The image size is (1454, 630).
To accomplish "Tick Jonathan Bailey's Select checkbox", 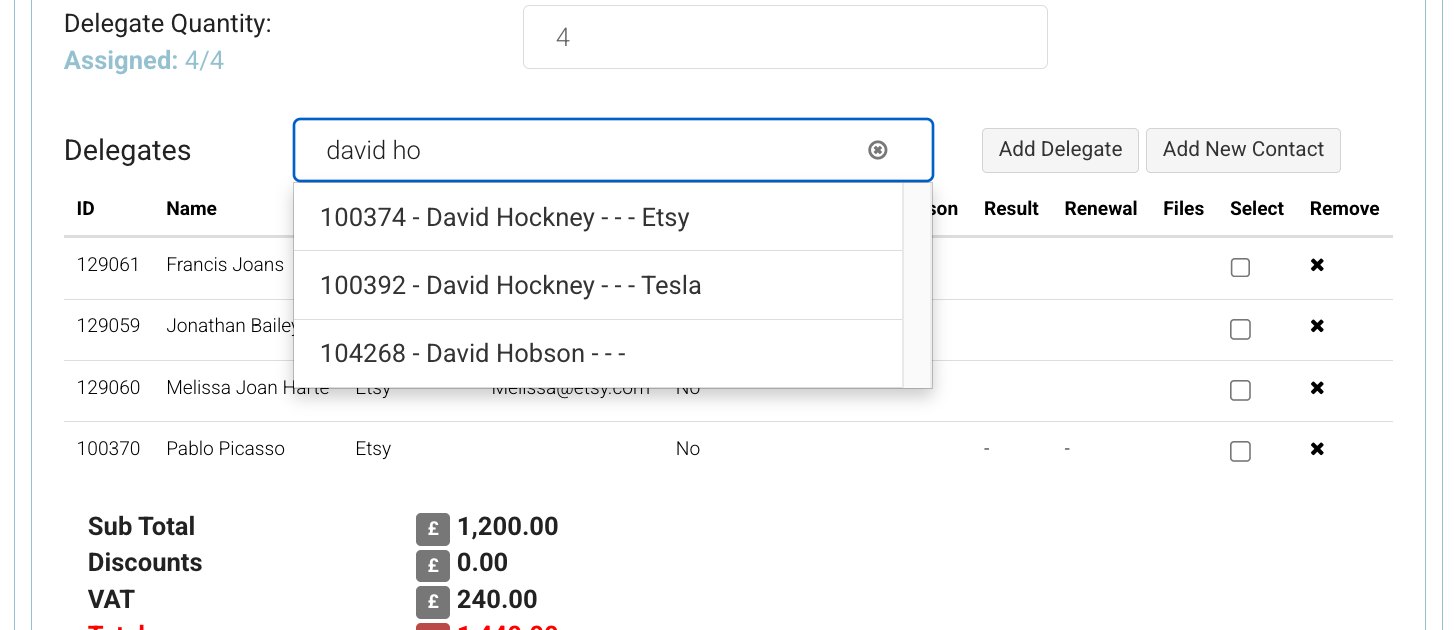I will [1240, 329].
